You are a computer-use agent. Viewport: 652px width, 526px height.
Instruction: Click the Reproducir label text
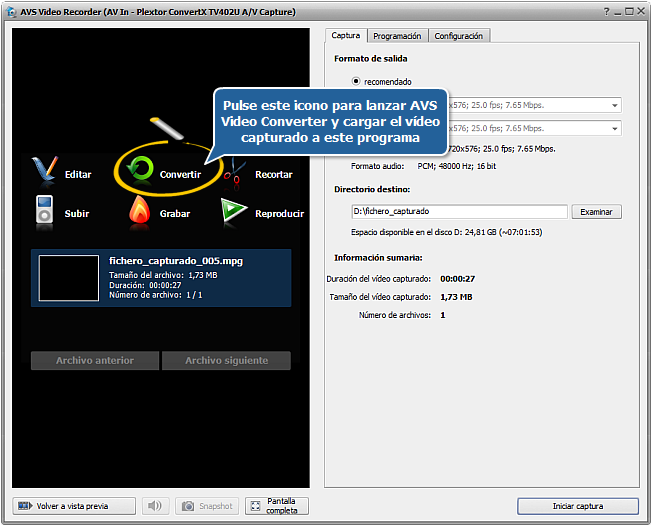pyautogui.click(x=279, y=213)
